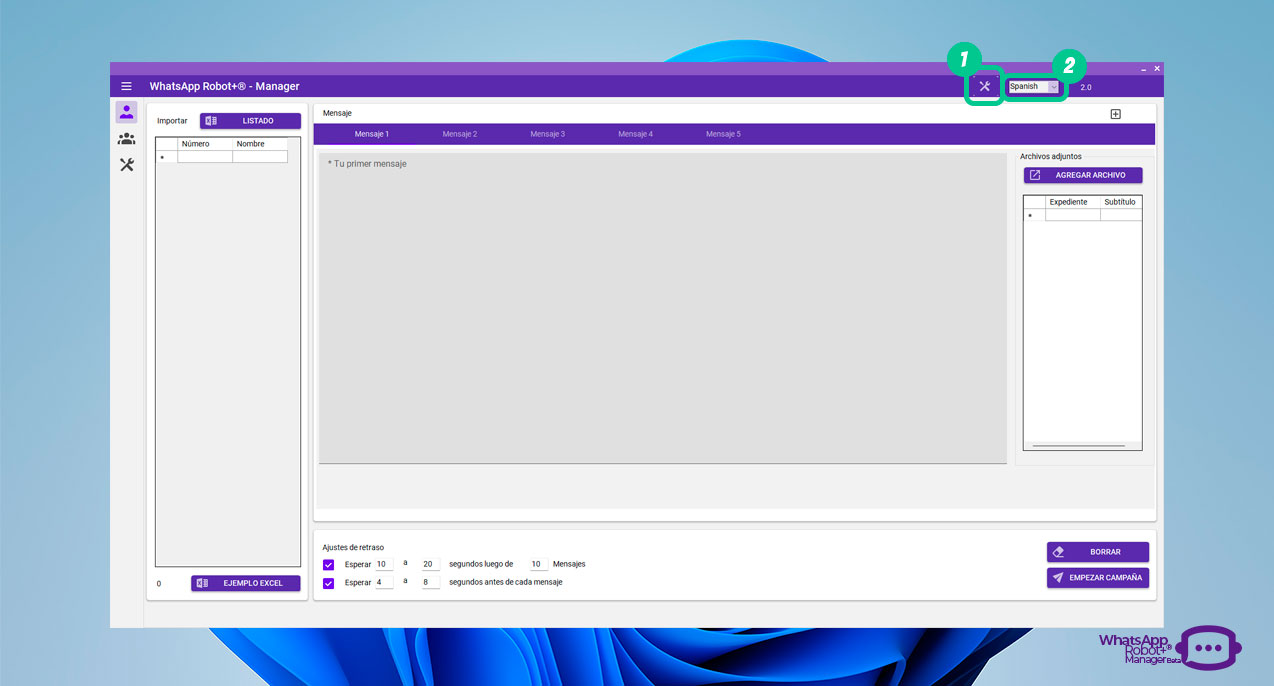The width and height of the screenshot is (1274, 686).
Task: Click the empty Nombre cell in contacts grid
Action: [x=260, y=157]
